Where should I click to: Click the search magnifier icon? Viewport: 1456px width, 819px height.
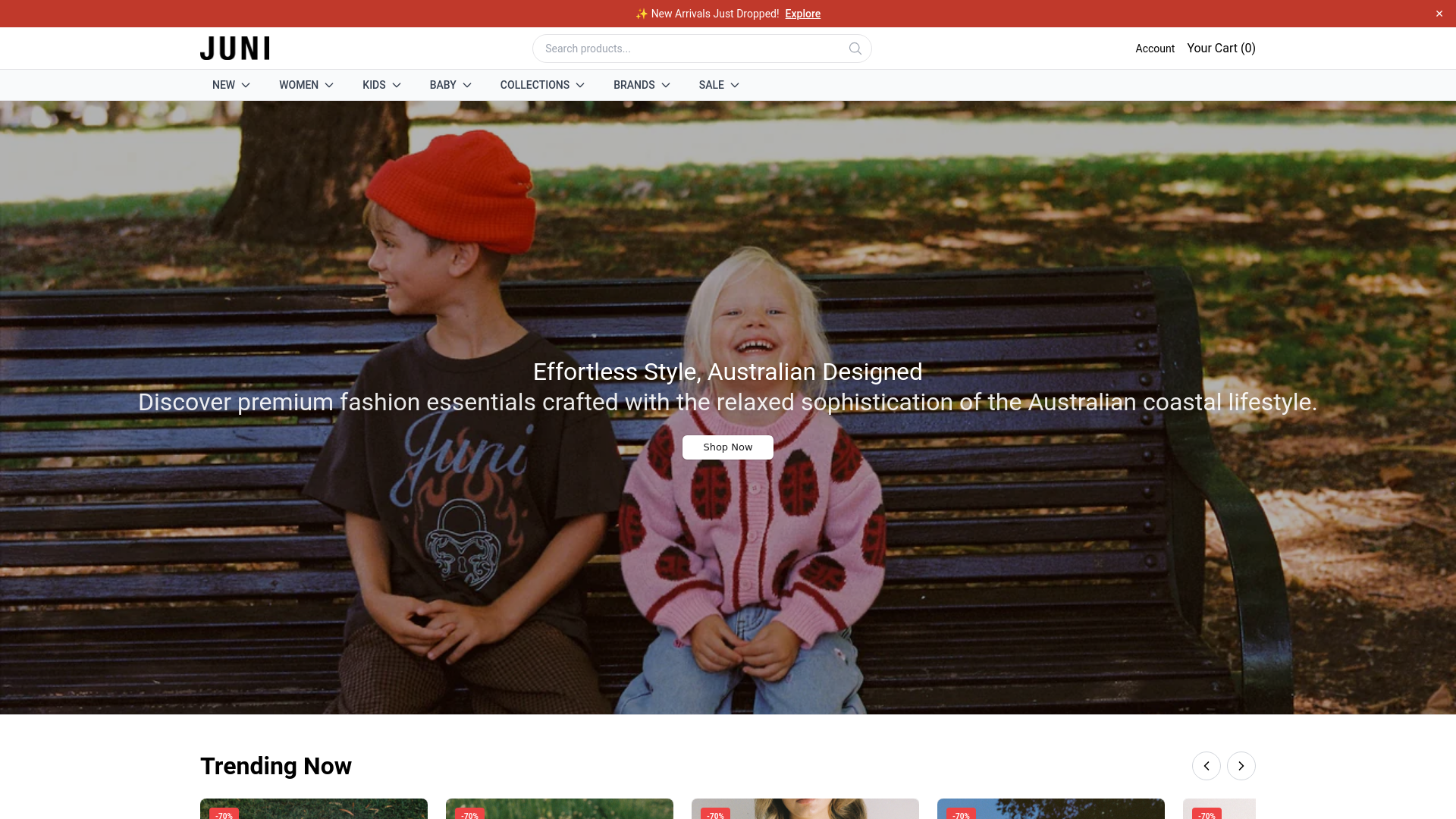point(855,49)
